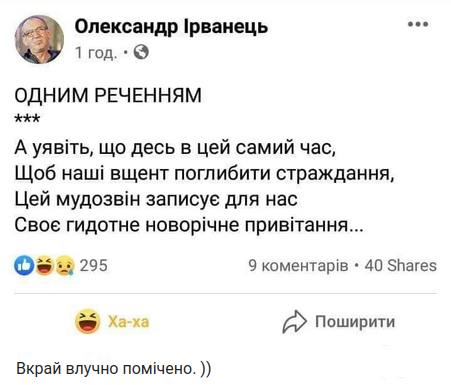Open Олександр Ірванець profile name link

click(x=171, y=26)
